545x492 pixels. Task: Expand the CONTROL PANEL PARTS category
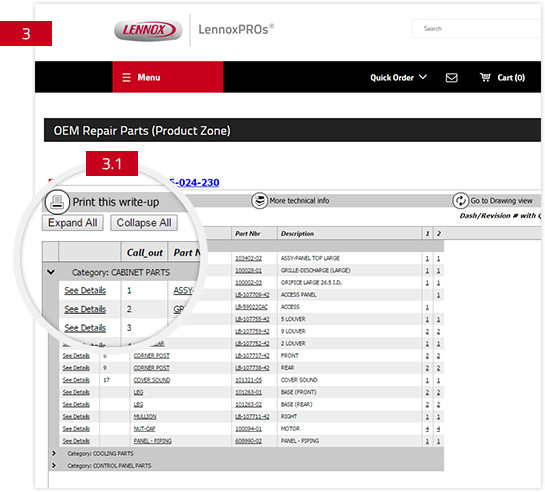click(x=54, y=465)
